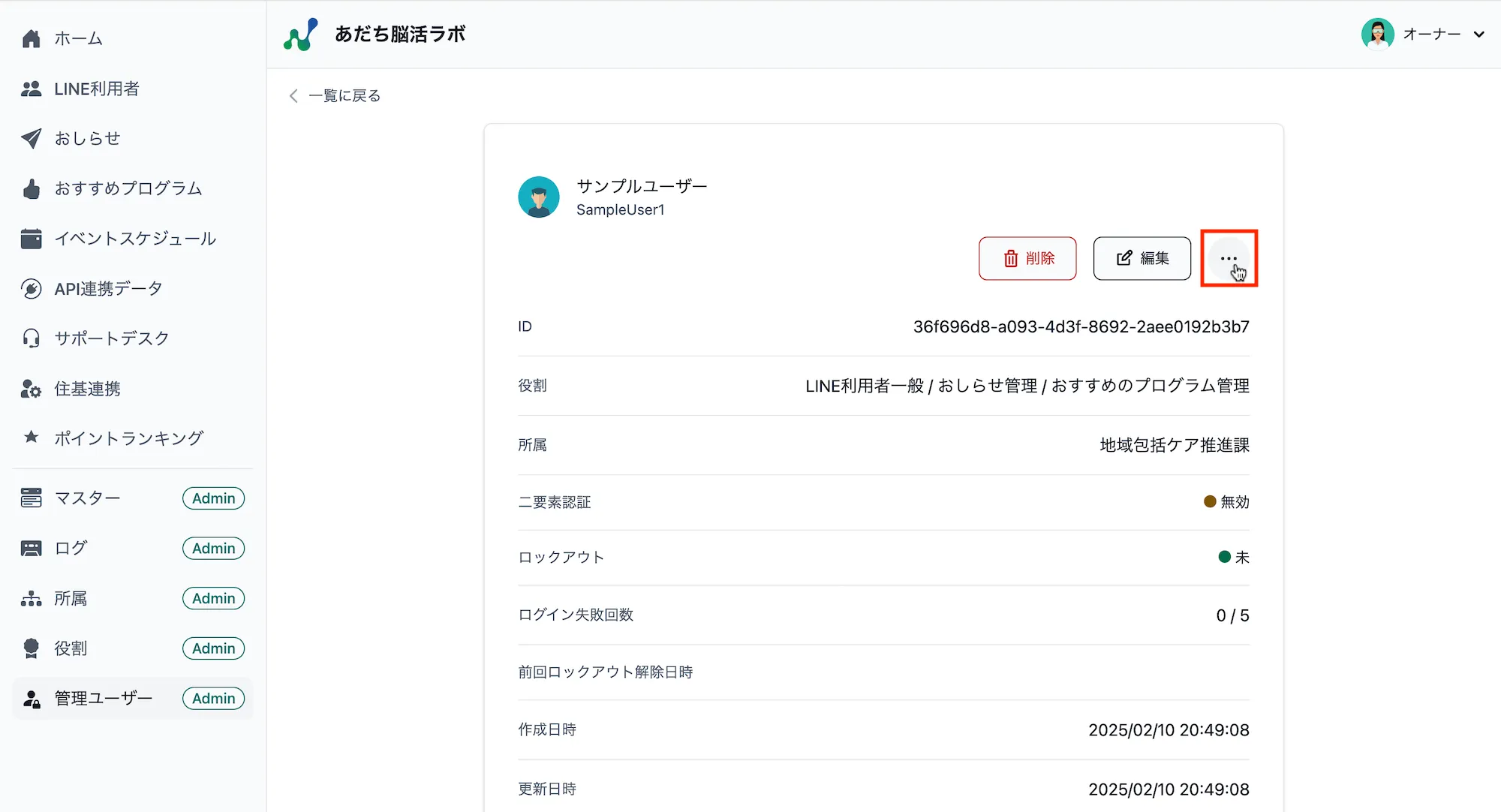
Task: Open ログ via the keyboard icon
Action: click(x=31, y=548)
